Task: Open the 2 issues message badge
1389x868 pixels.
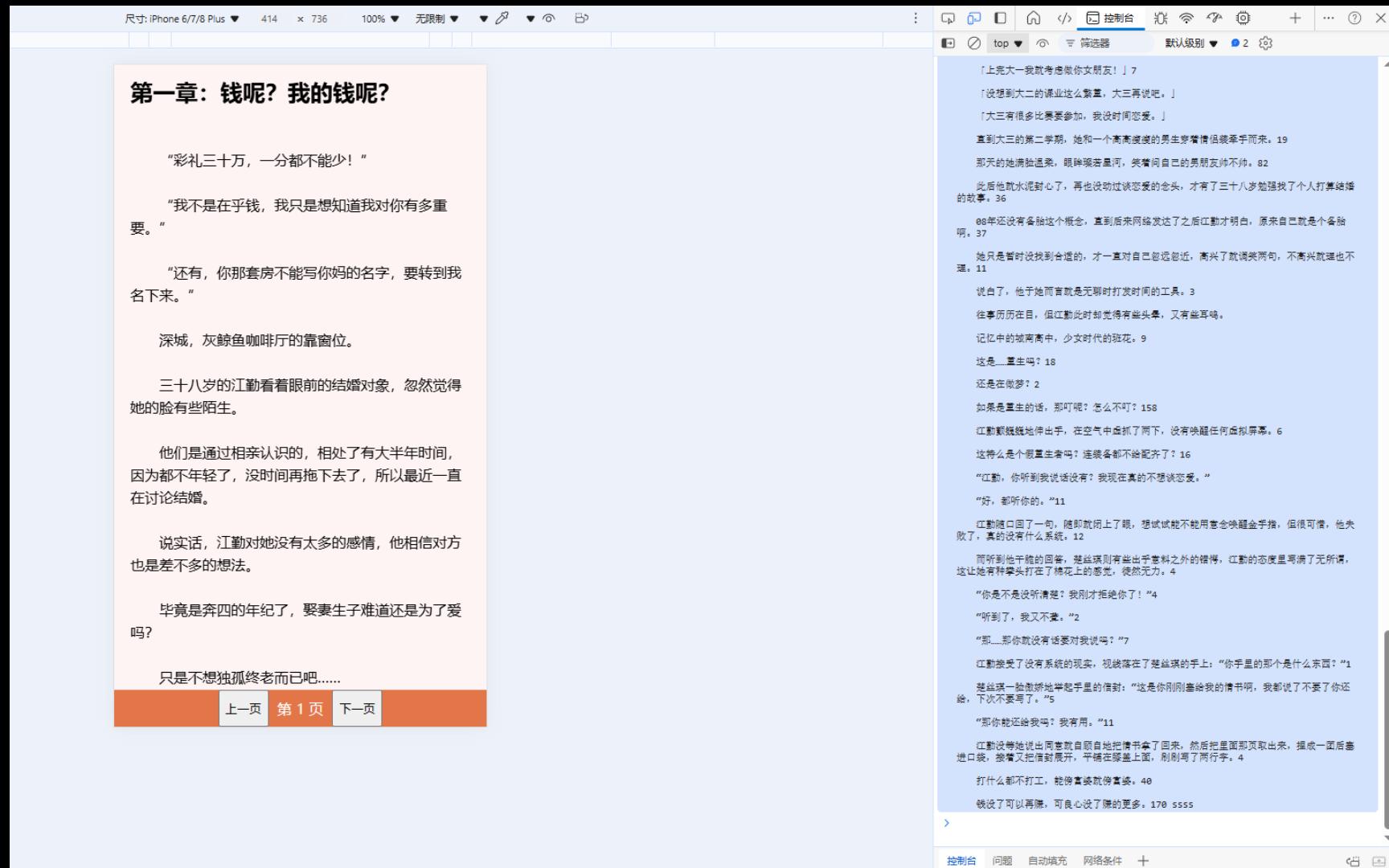Action: (x=1239, y=43)
